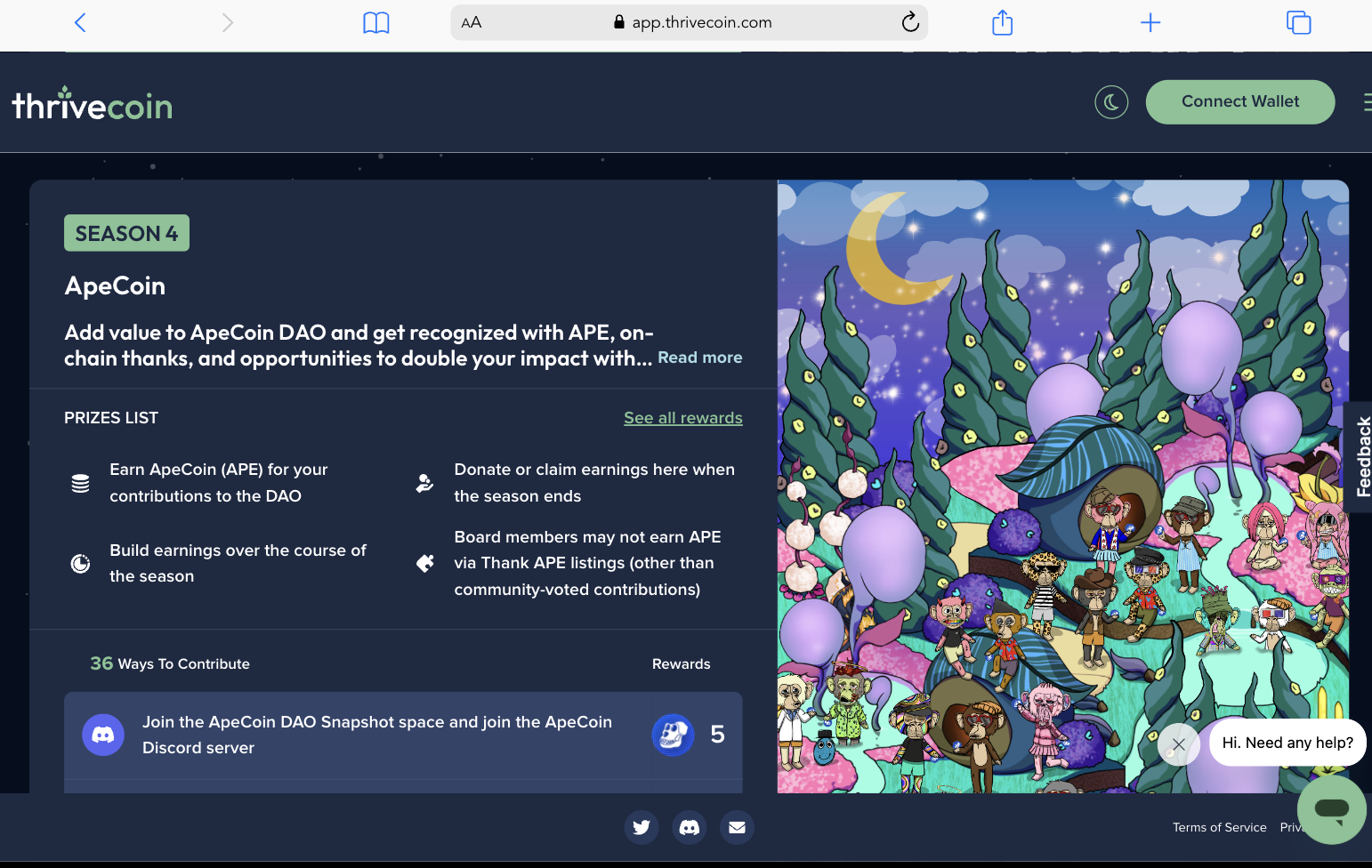Screen dimensions: 1372x868
Task: Click the Connect Wallet button
Action: coord(1240,102)
